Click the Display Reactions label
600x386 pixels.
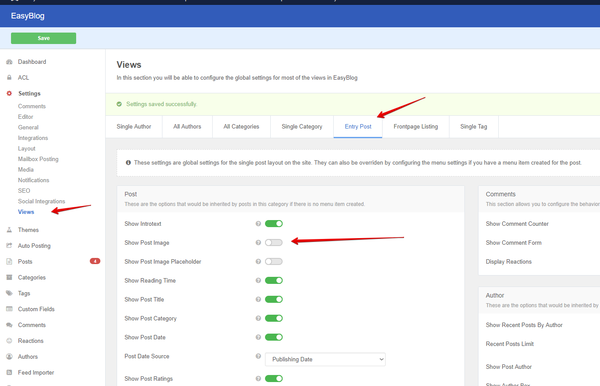tap(509, 261)
